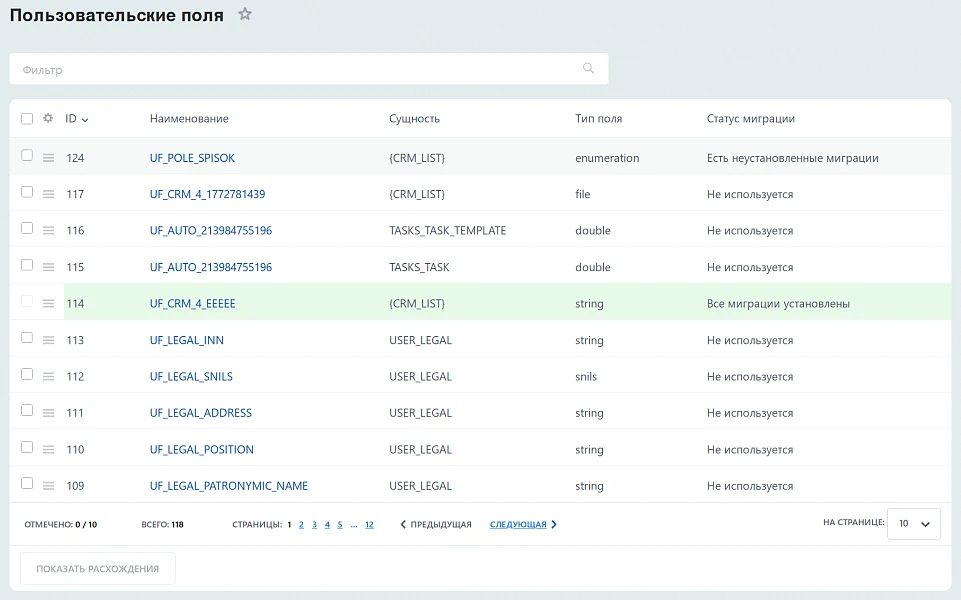Open the UF_LEGAL_POSITION field link
Screen dimensions: 961x600
click(x=202, y=449)
